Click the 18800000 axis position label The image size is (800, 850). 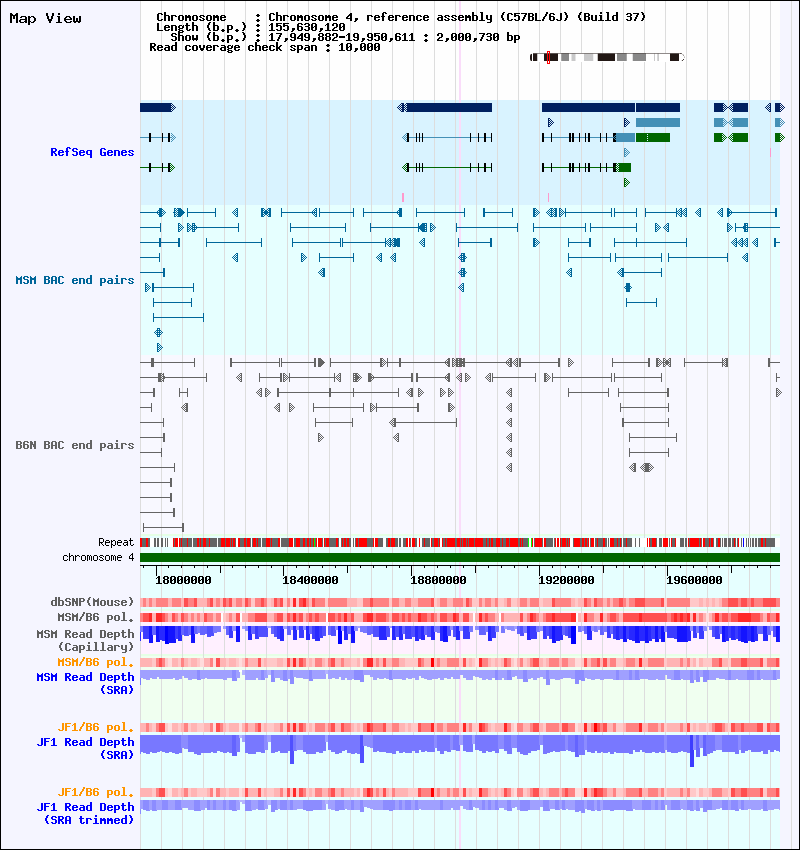point(438,580)
